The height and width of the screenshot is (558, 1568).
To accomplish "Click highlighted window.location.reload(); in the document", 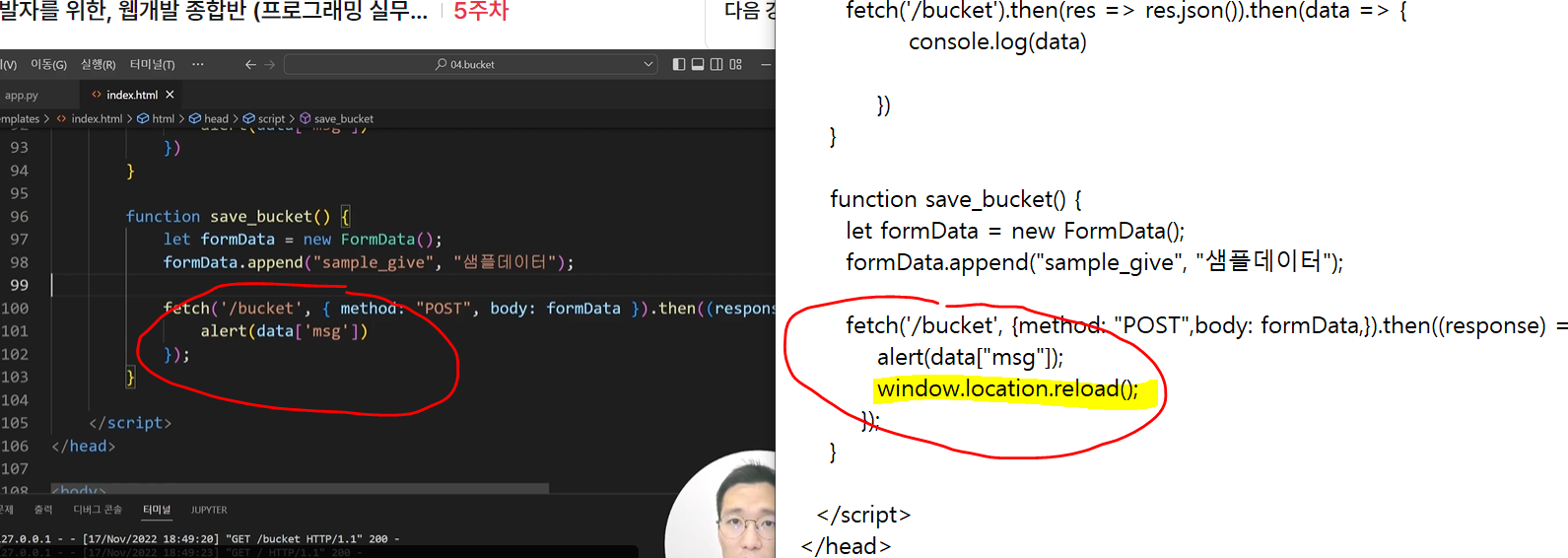I will (x=1007, y=388).
